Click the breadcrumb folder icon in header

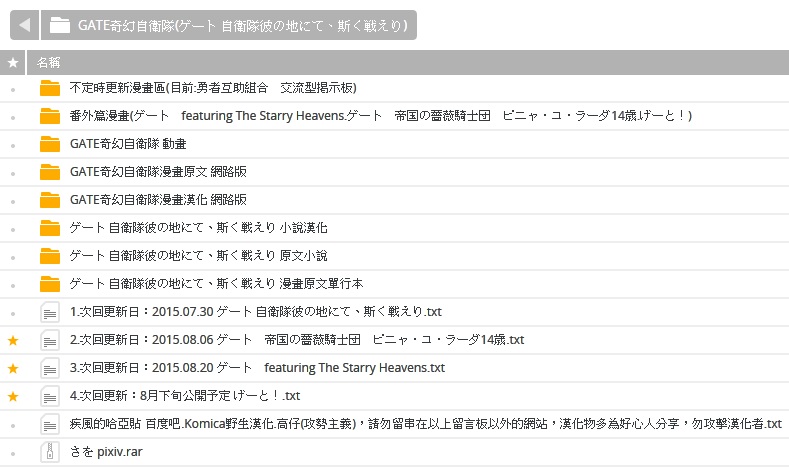[x=59, y=25]
